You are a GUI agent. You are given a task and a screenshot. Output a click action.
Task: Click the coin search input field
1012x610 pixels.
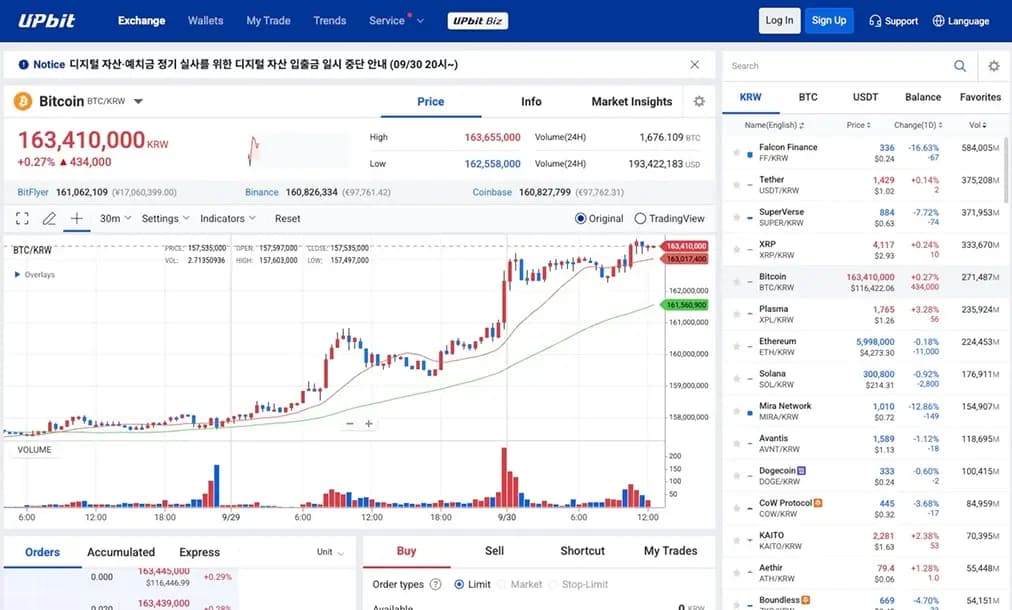[800, 65]
